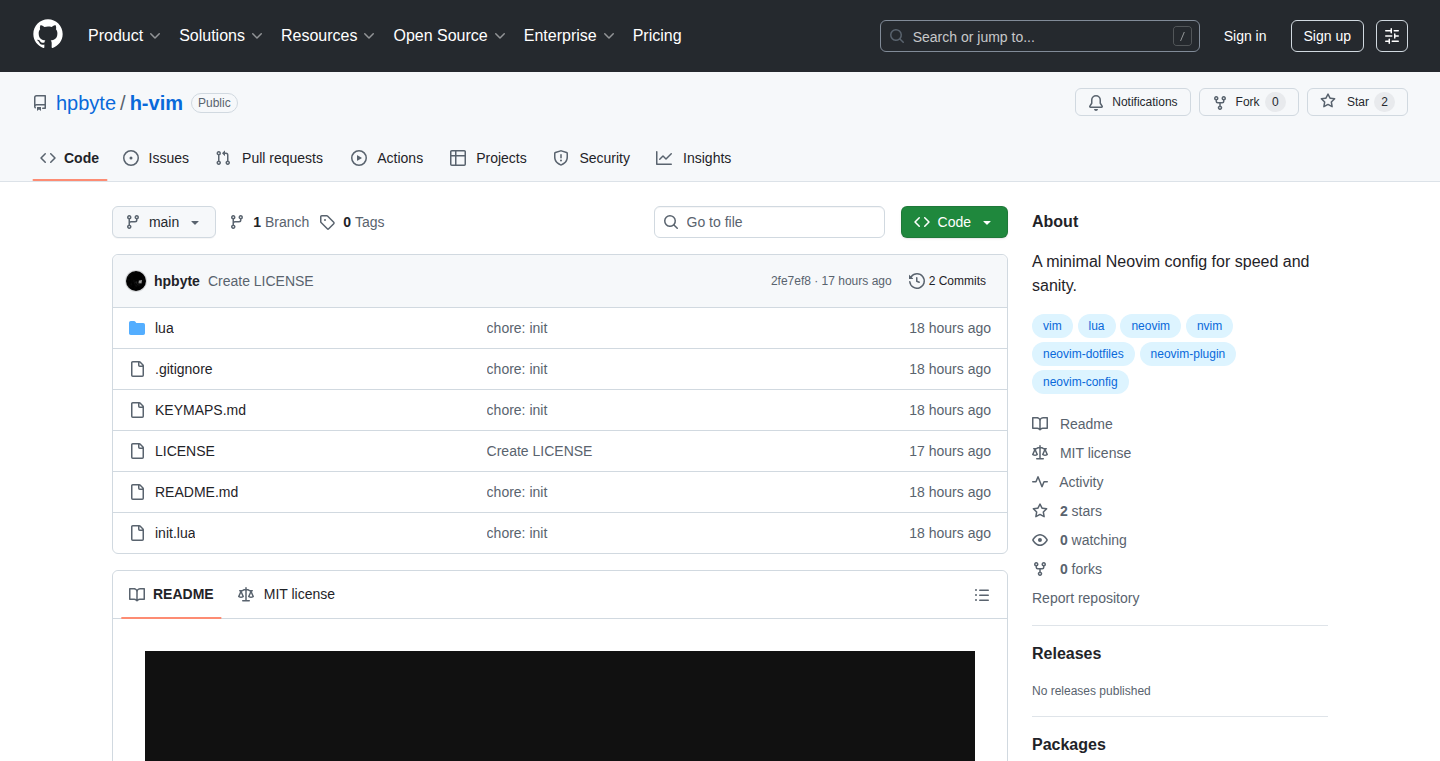Select the Code tab
The height and width of the screenshot is (761, 1440).
pos(70,158)
